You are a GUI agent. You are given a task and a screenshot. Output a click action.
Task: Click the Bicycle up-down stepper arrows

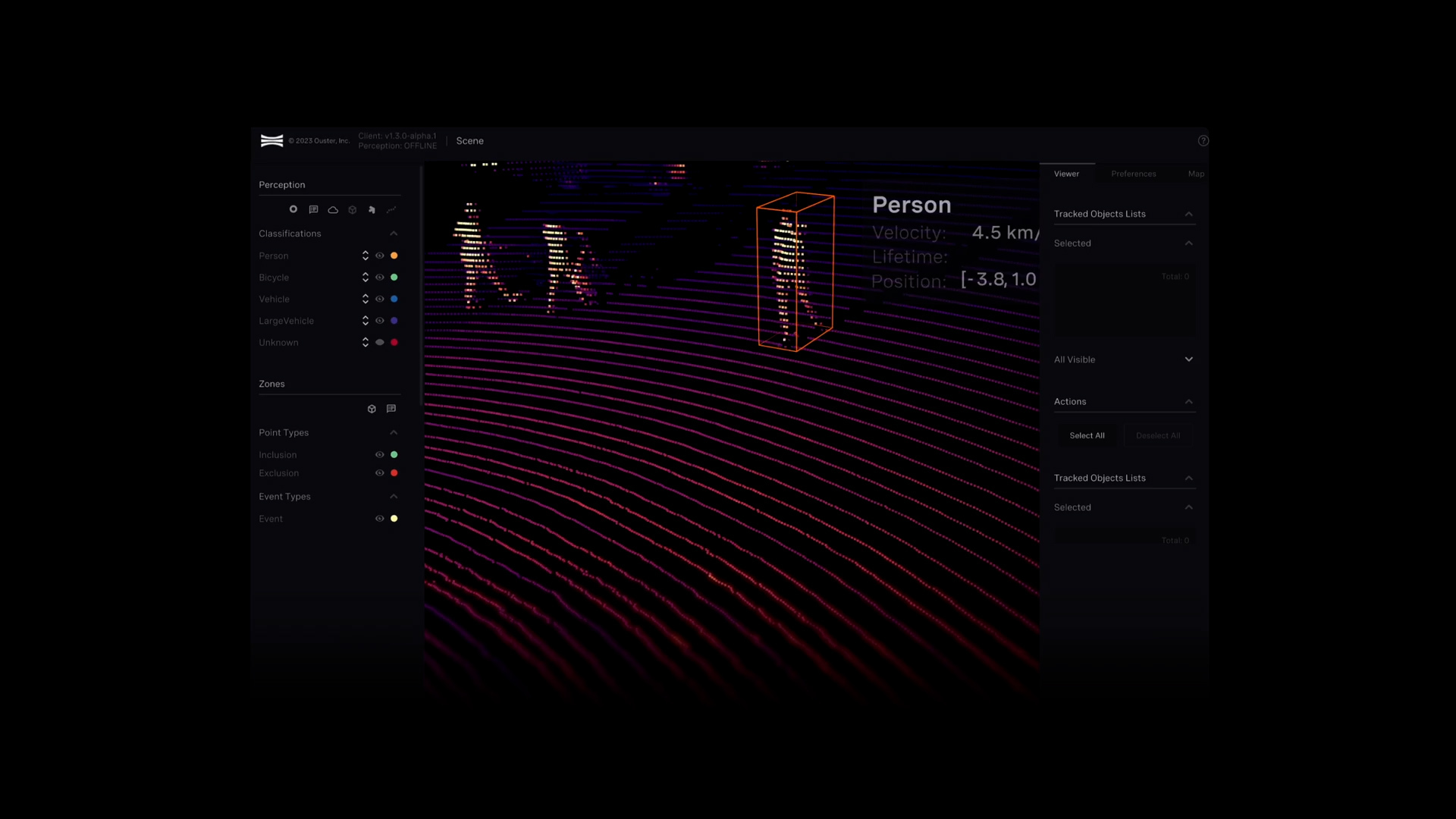click(366, 278)
